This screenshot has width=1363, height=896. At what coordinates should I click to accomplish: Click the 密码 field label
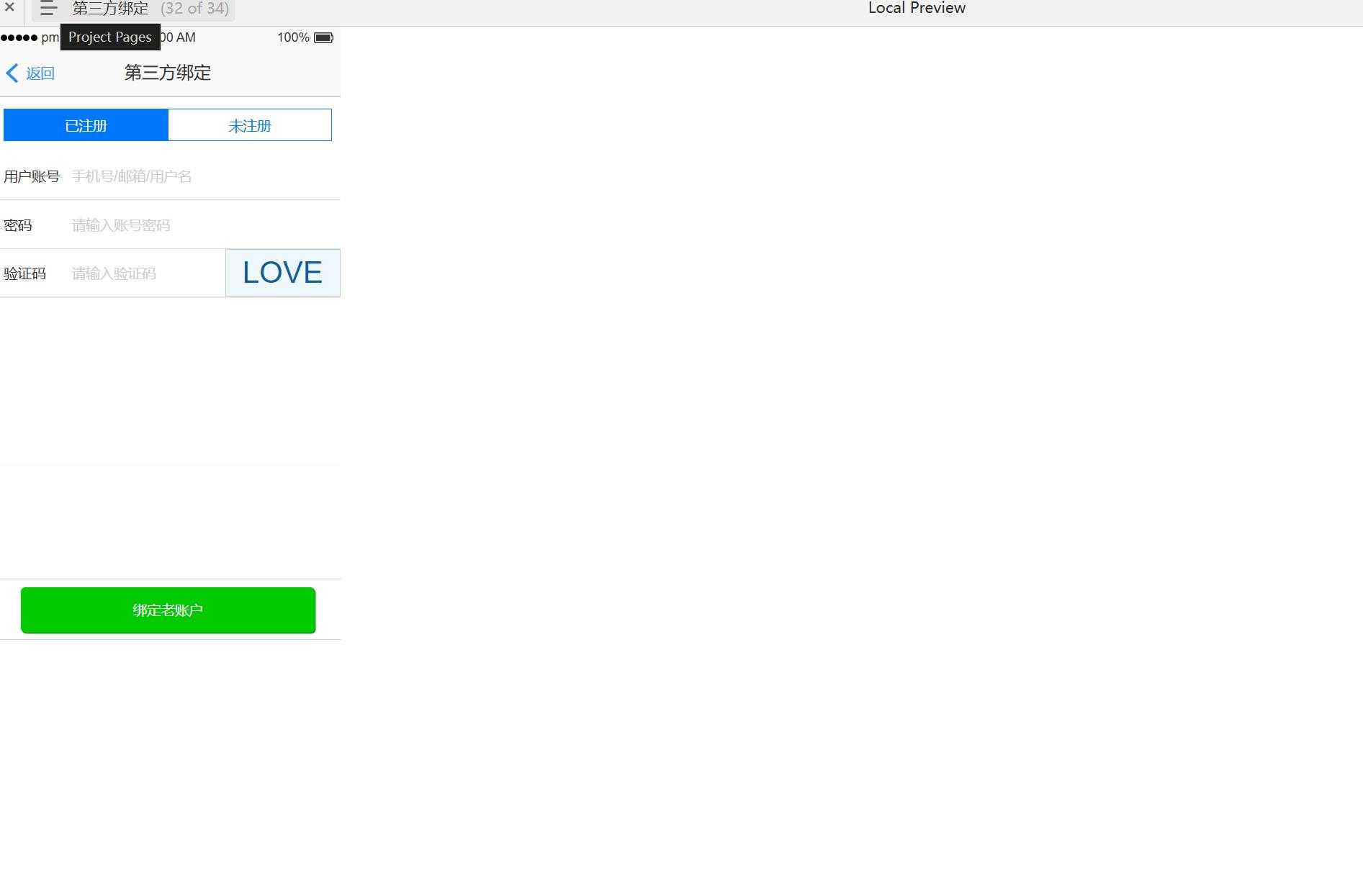pos(18,225)
